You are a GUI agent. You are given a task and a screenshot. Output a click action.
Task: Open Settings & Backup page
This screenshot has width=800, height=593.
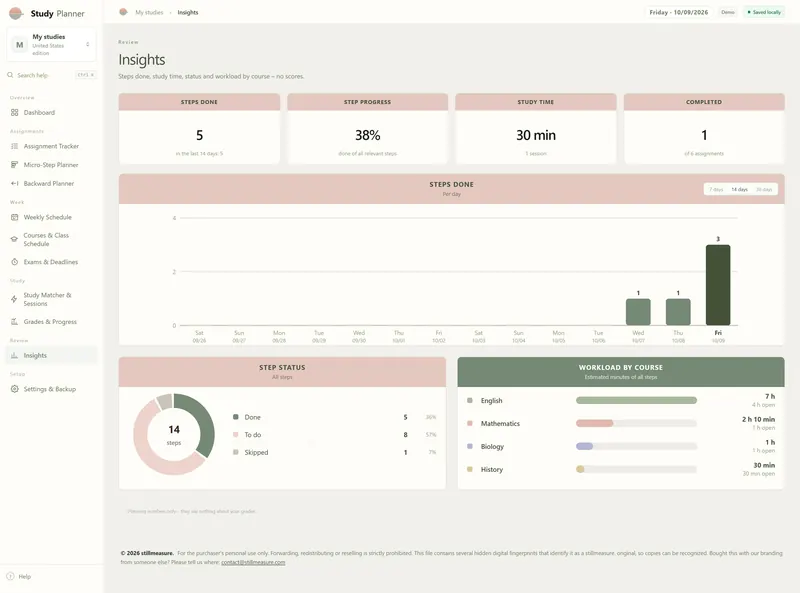51,389
